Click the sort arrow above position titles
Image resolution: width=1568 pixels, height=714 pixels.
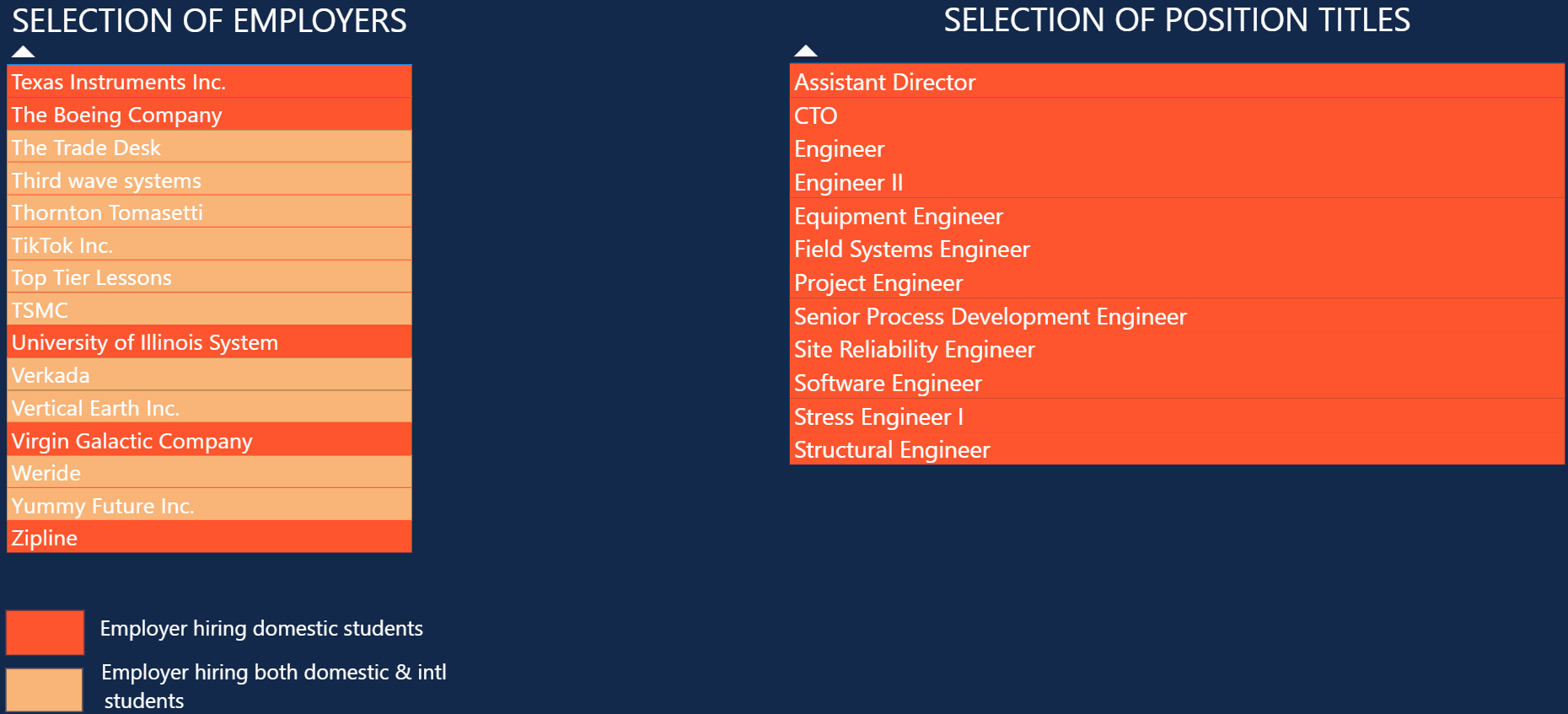806,51
